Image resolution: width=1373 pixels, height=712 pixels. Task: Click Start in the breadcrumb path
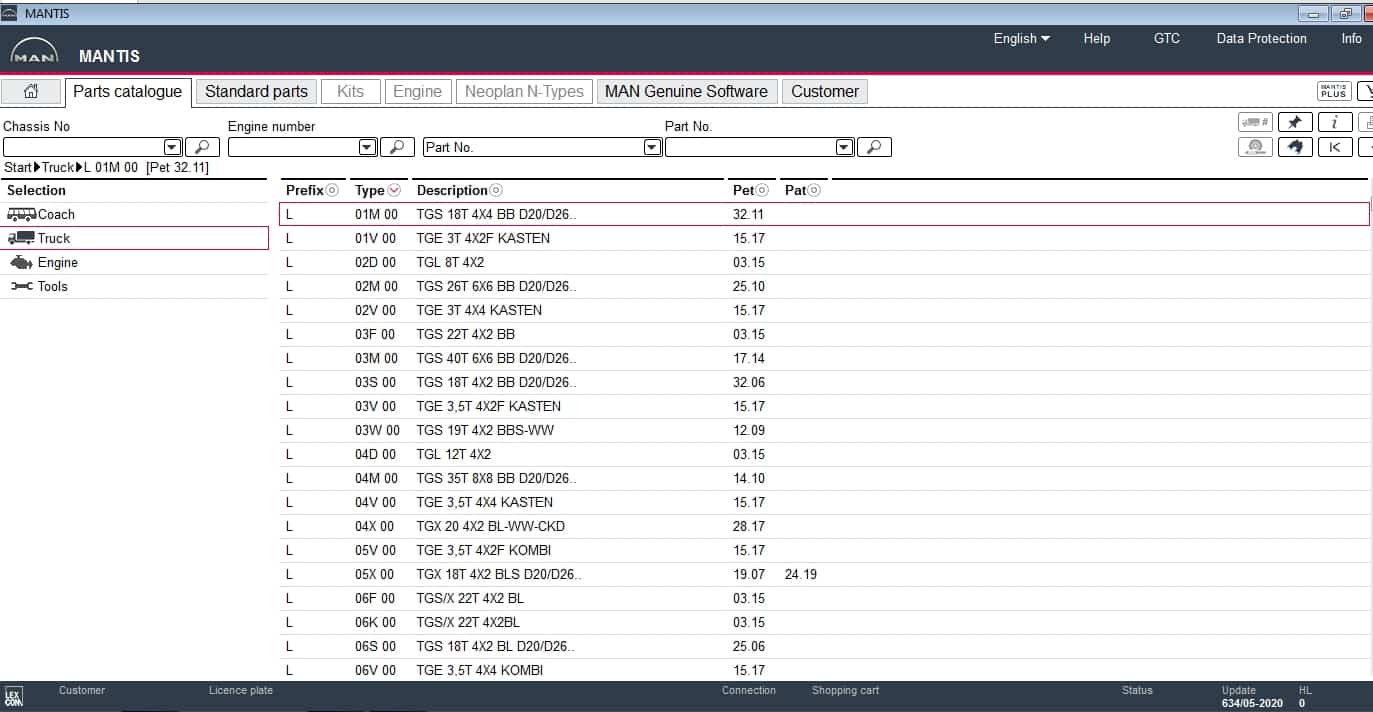[x=18, y=167]
